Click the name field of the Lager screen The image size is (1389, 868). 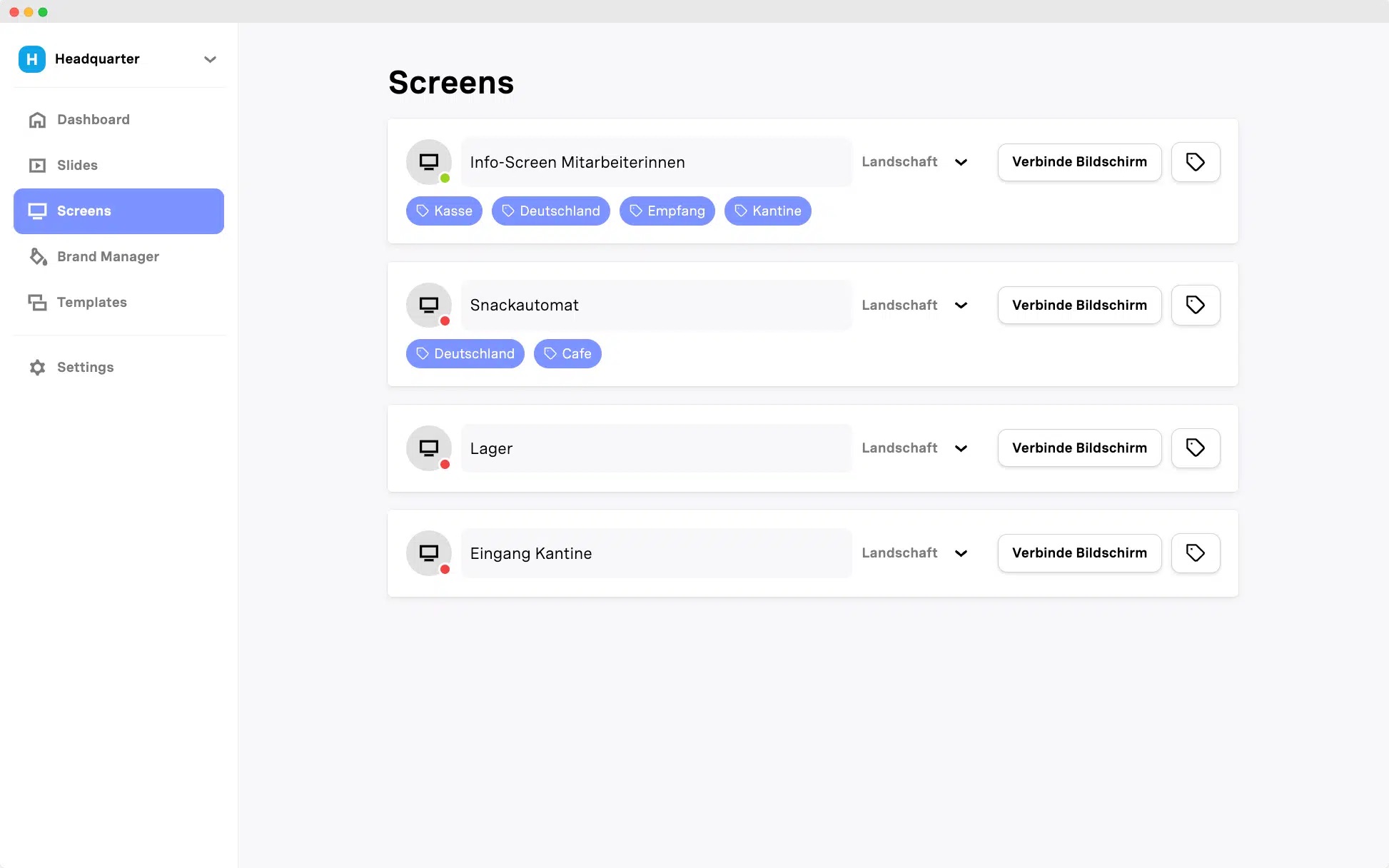(656, 448)
